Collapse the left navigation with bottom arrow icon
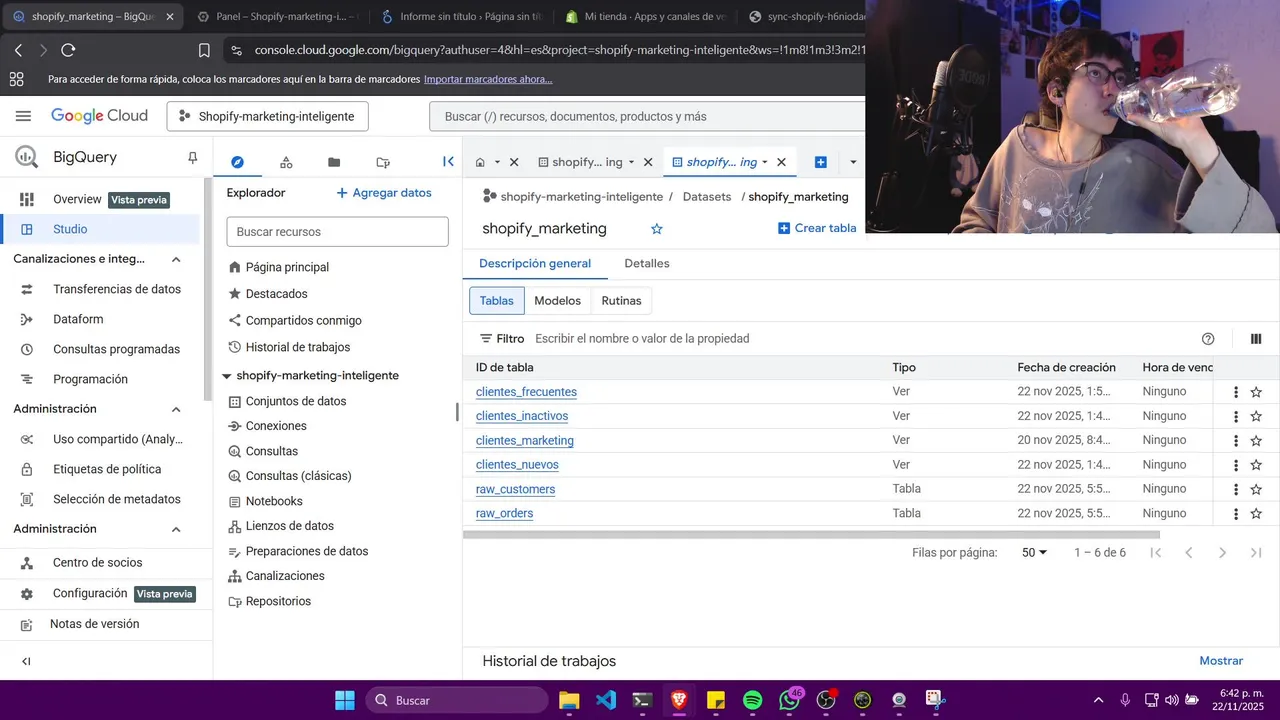Screen dimensions: 1280x720 tap(26, 661)
